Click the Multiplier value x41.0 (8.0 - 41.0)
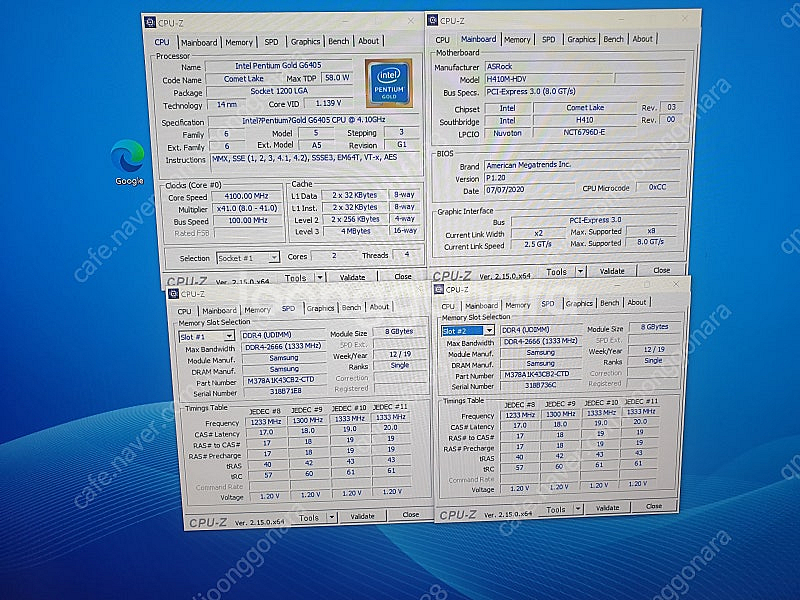Image resolution: width=800 pixels, height=600 pixels. click(247, 208)
